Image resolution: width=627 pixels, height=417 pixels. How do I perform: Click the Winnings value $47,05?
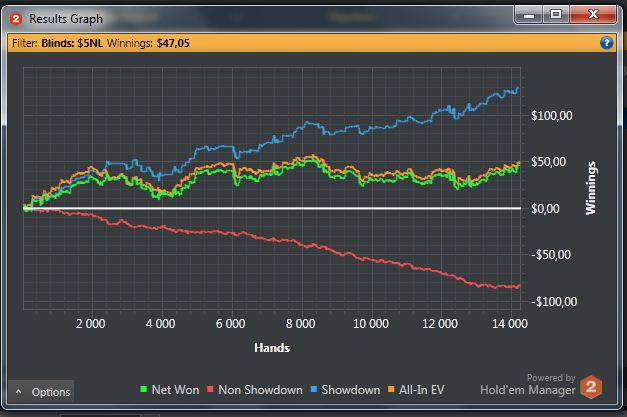(173, 43)
